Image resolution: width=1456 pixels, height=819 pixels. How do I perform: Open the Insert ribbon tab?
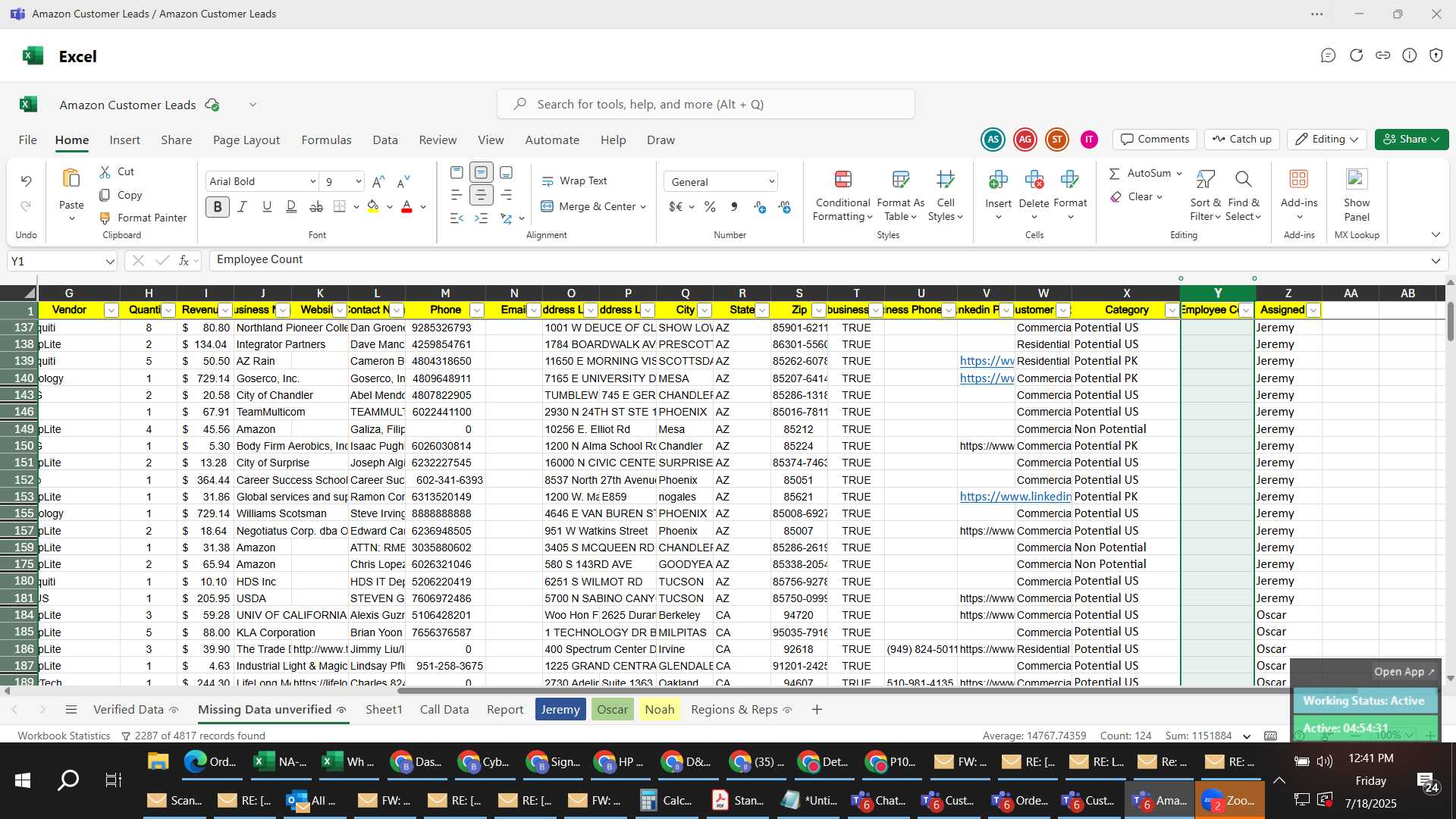(124, 140)
